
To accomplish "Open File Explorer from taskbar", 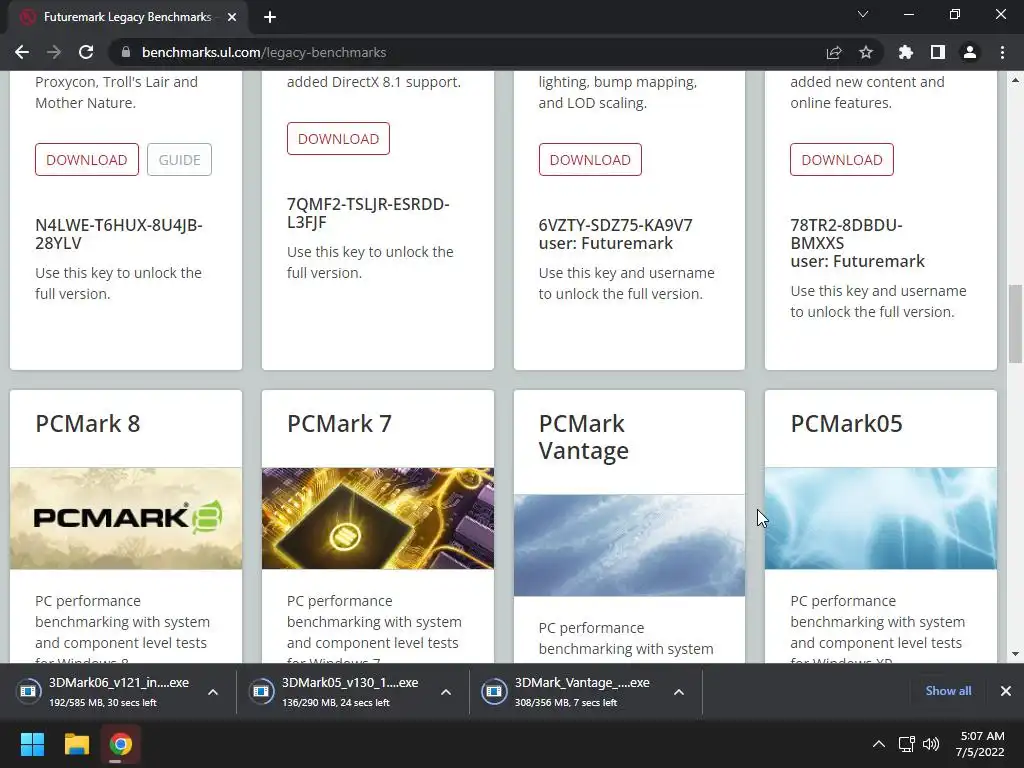I will click(x=76, y=744).
